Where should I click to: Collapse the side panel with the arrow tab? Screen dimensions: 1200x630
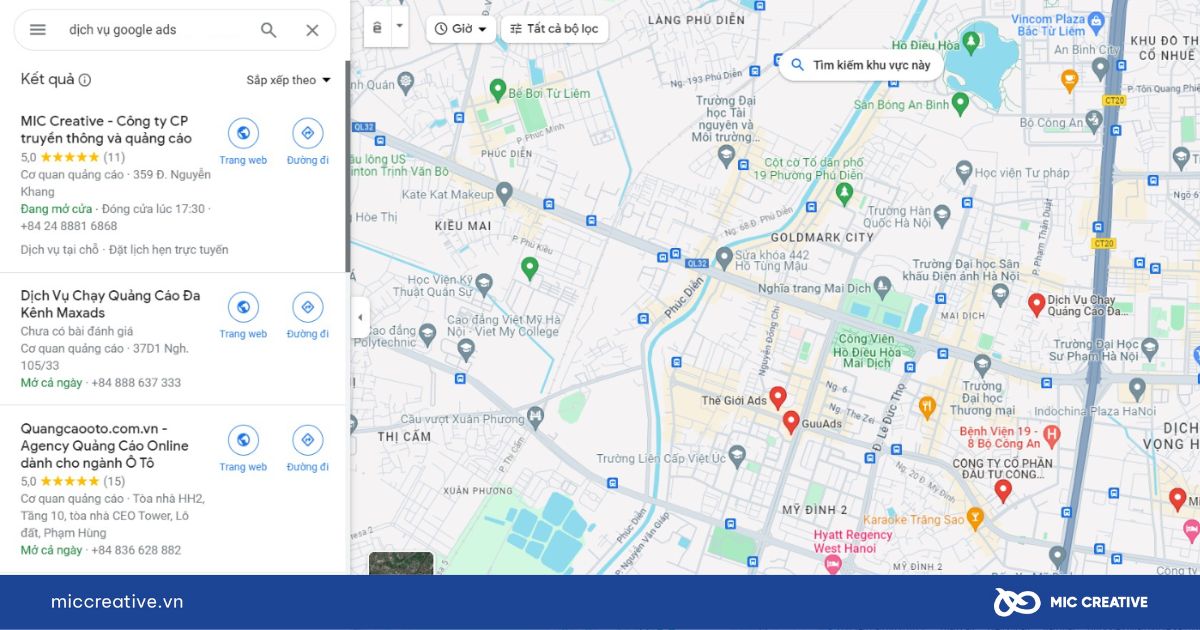pos(360,318)
